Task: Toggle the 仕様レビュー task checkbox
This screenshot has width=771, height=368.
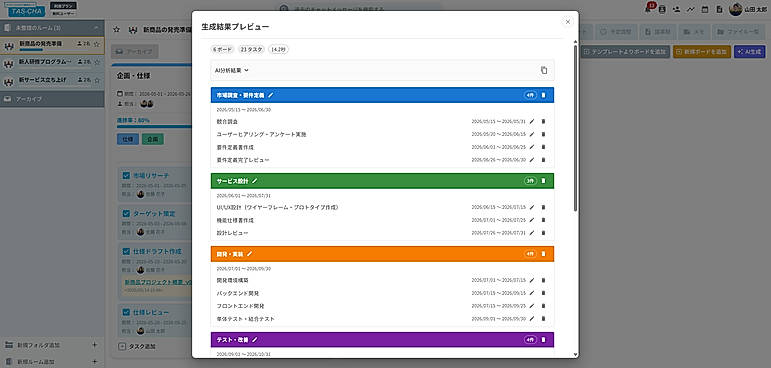Action: 126,312
